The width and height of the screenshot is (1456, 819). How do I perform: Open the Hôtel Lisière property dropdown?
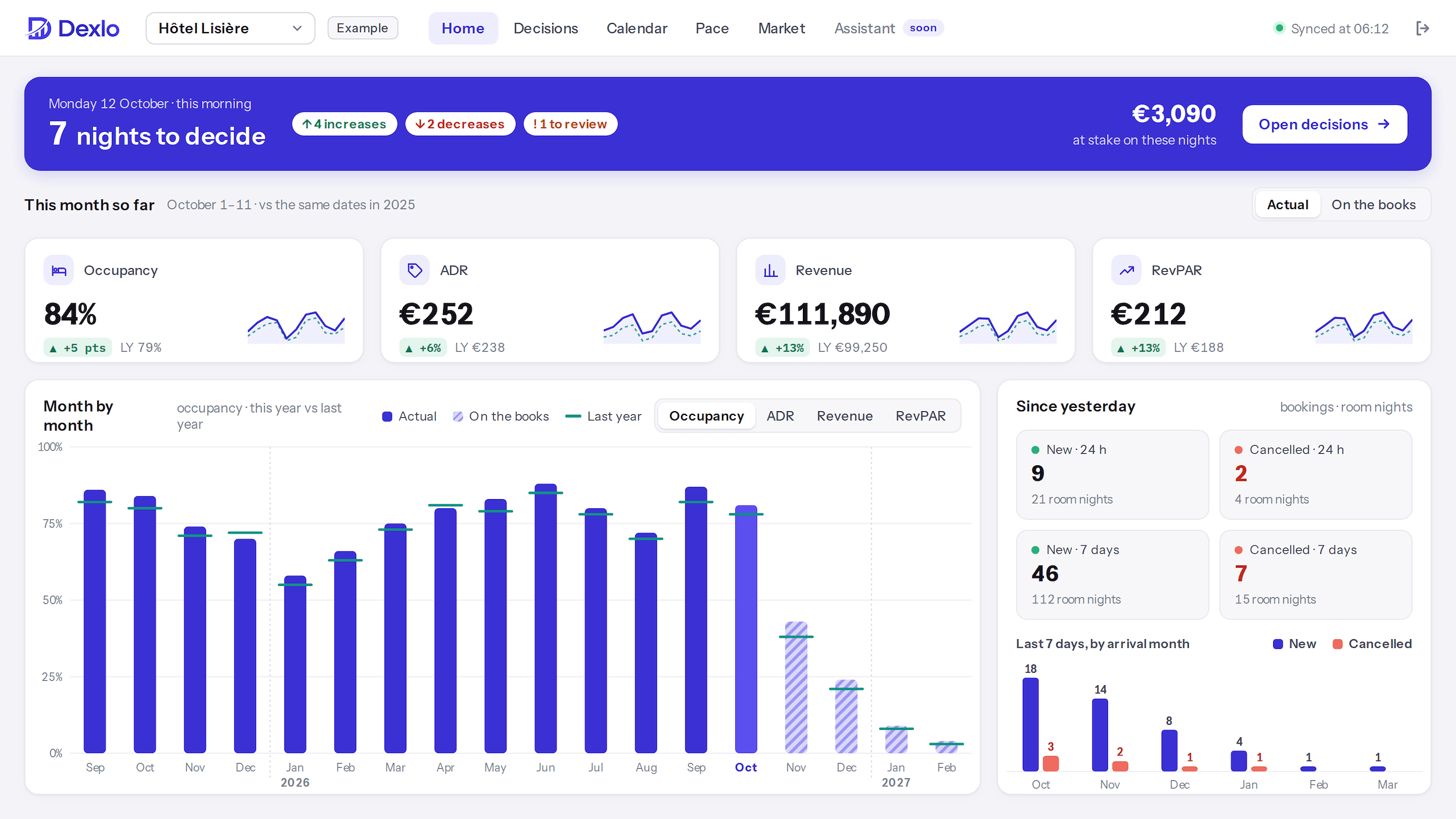click(230, 28)
